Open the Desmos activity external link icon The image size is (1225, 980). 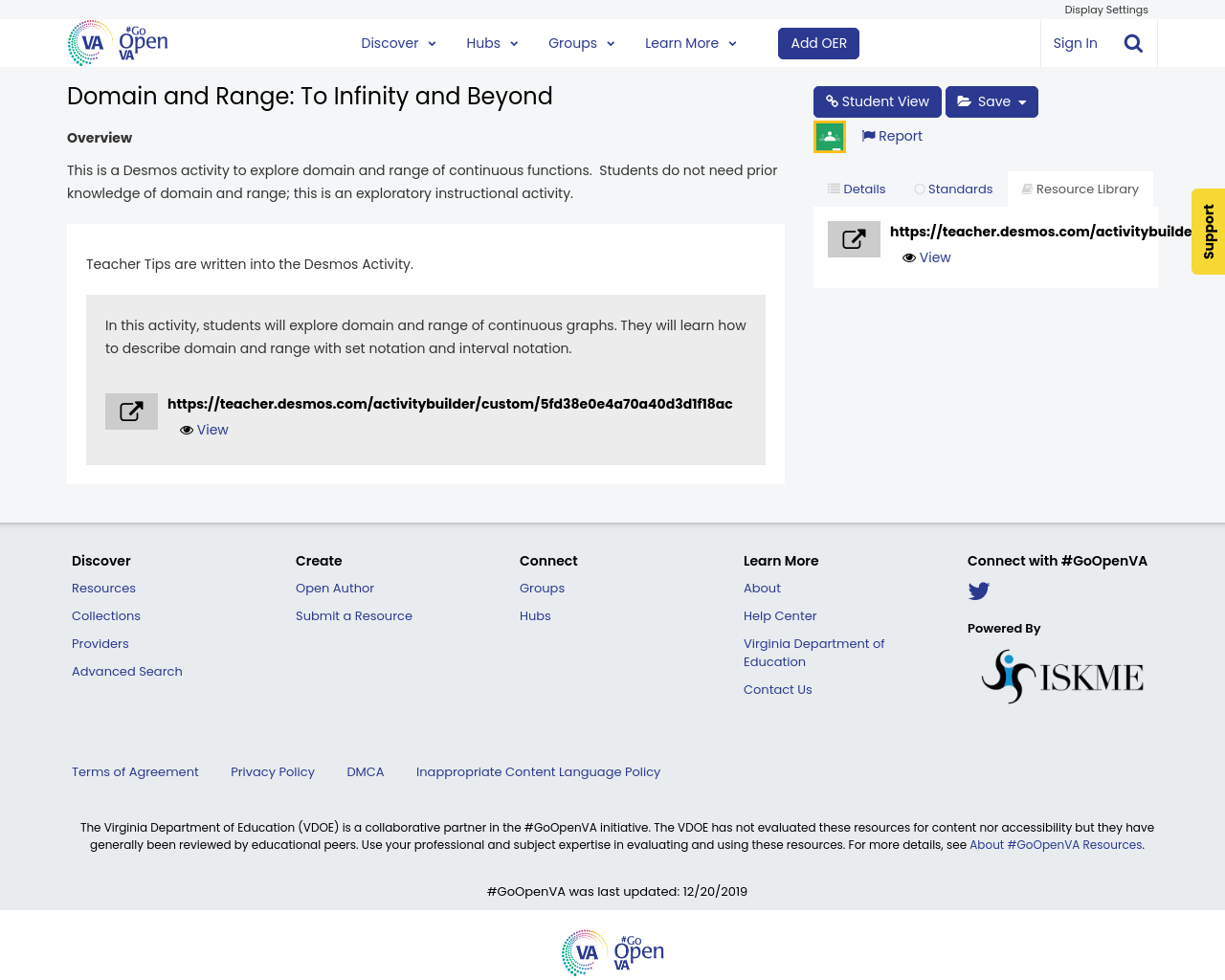[131, 411]
